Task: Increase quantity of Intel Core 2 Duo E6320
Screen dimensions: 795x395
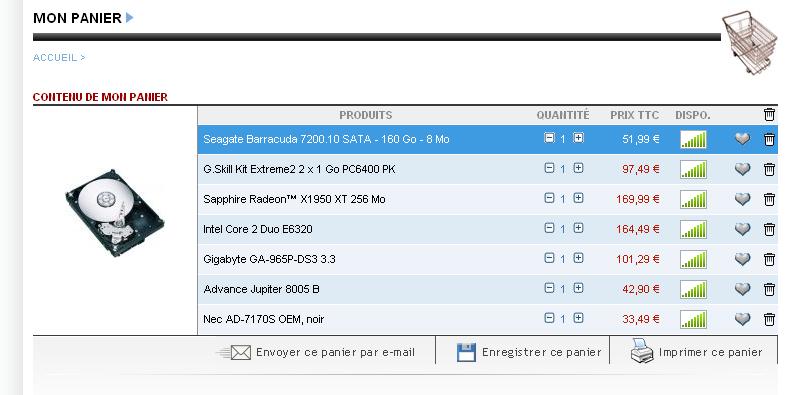Action: 579,228
